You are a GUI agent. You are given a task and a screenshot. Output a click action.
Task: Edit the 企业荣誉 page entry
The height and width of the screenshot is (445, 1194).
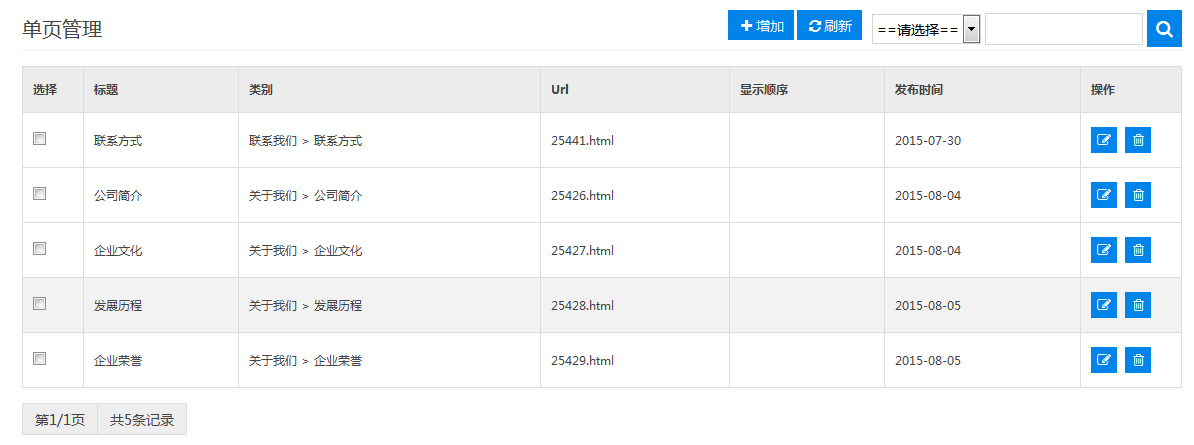click(1104, 360)
